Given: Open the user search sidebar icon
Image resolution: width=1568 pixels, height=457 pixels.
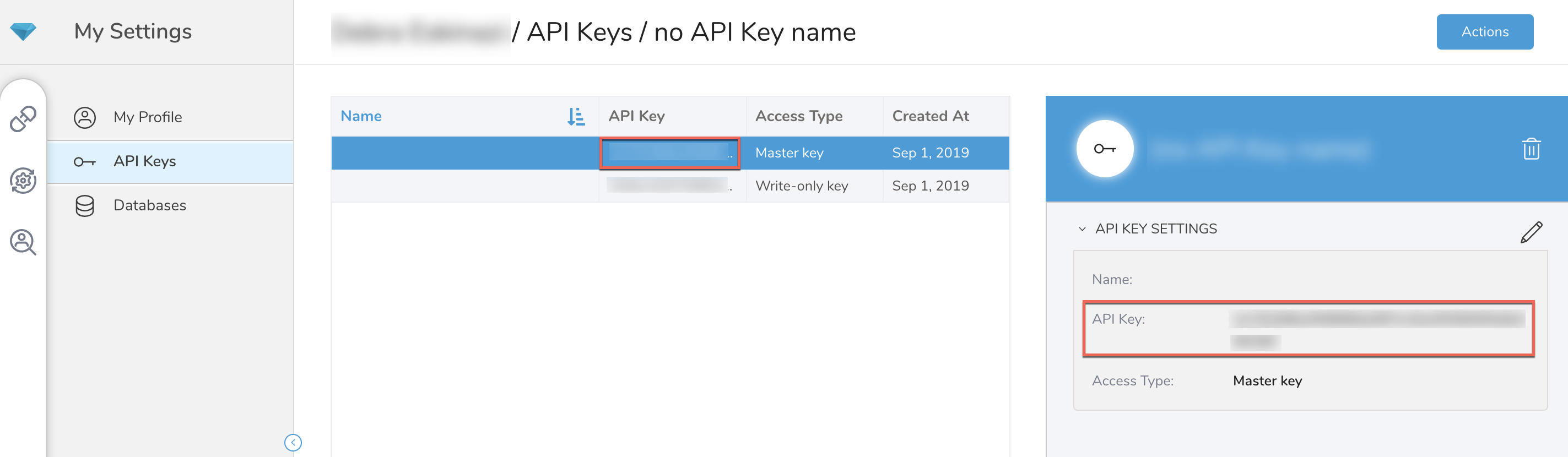Looking at the screenshot, I should tap(23, 242).
